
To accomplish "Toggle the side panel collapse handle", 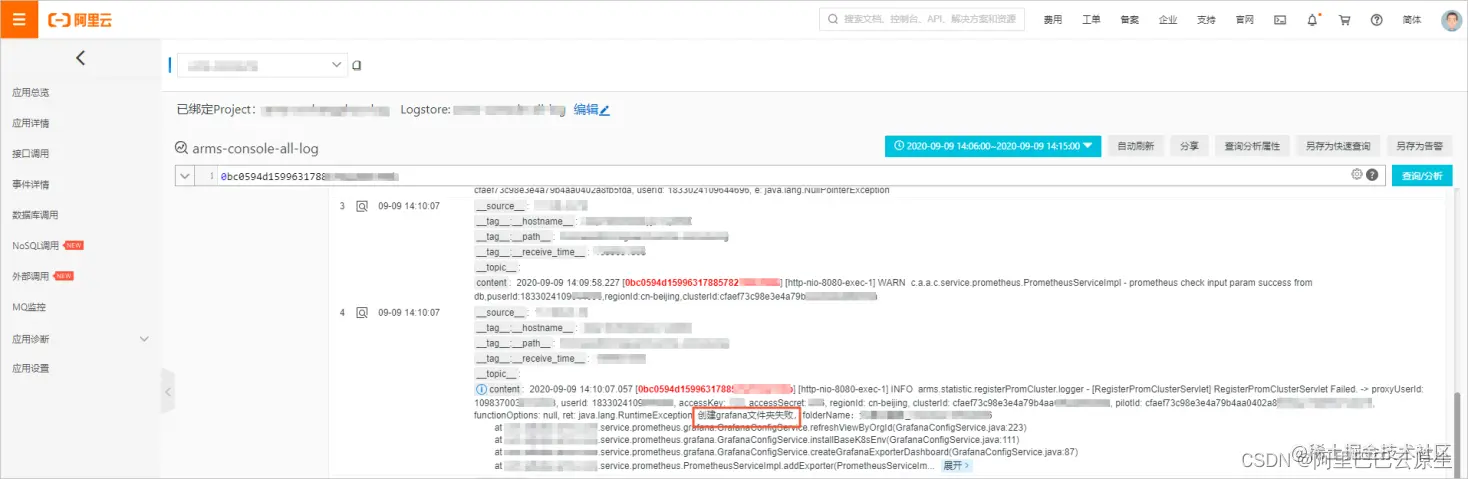I will coord(168,391).
